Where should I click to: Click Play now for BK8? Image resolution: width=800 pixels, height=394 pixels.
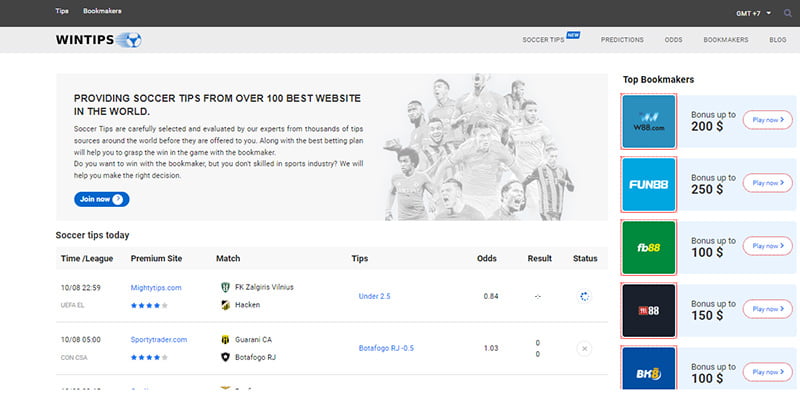(768, 372)
